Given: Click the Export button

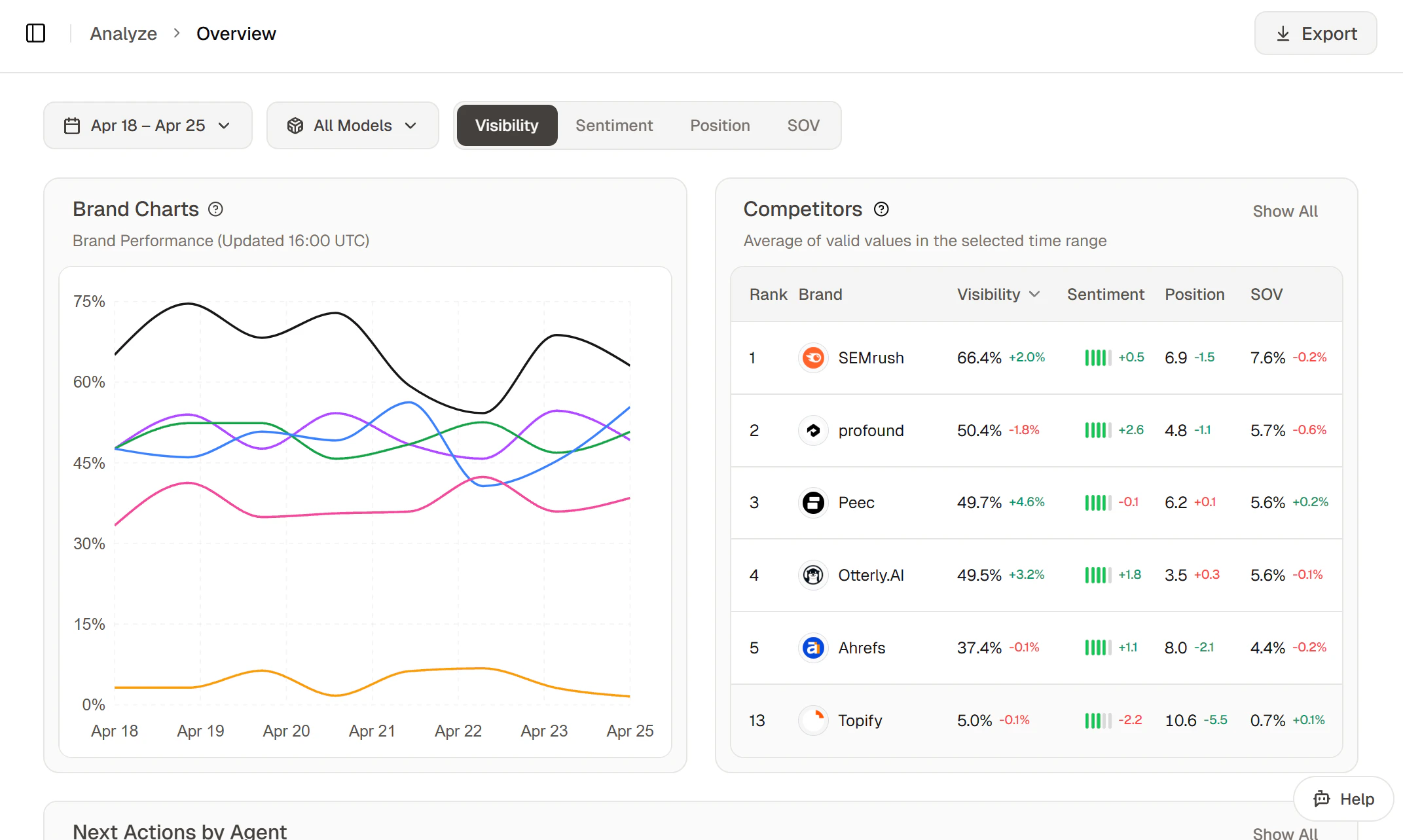Looking at the screenshot, I should [x=1316, y=33].
